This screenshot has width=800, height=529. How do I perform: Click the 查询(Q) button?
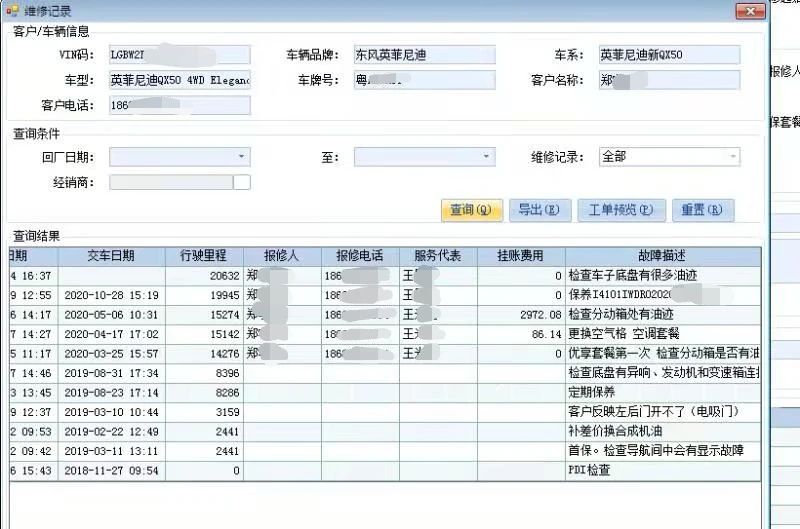pos(471,210)
